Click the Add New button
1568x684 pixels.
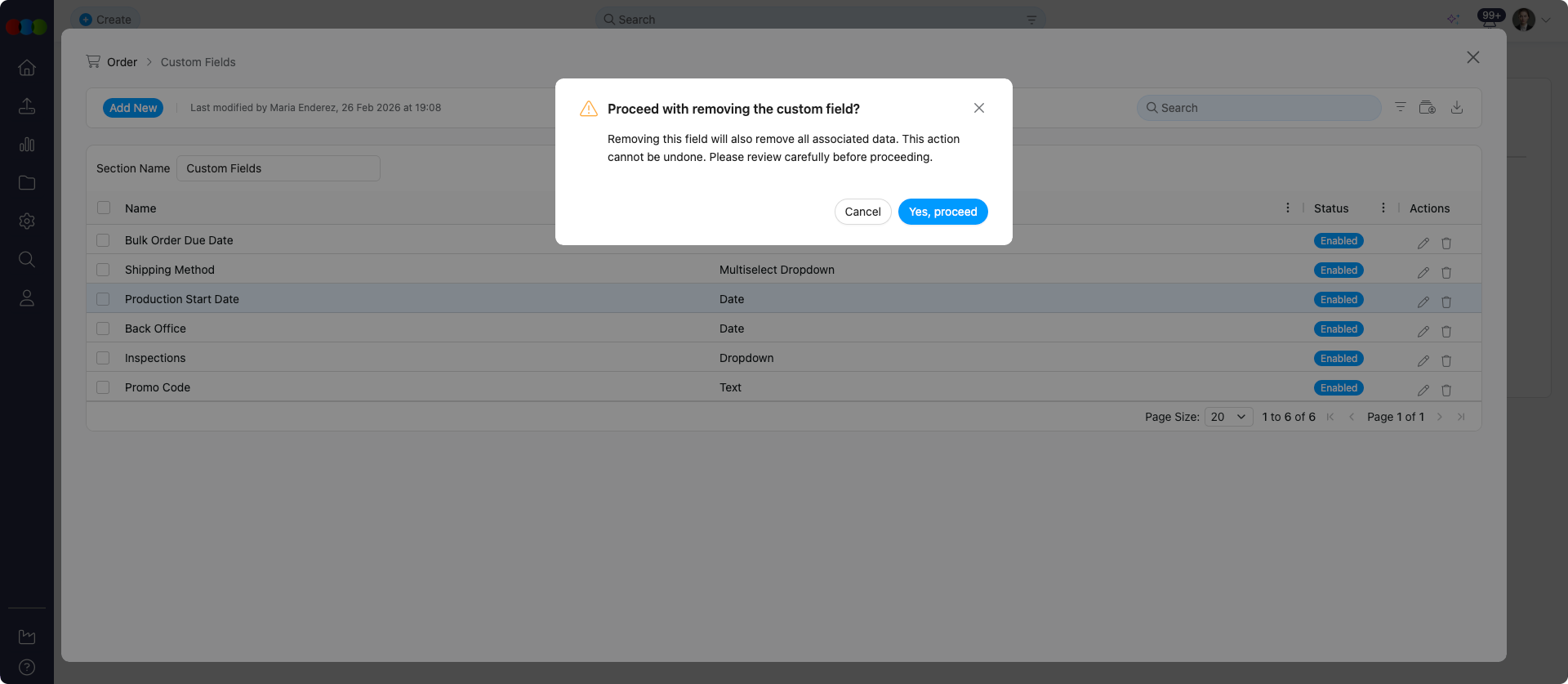pos(133,108)
